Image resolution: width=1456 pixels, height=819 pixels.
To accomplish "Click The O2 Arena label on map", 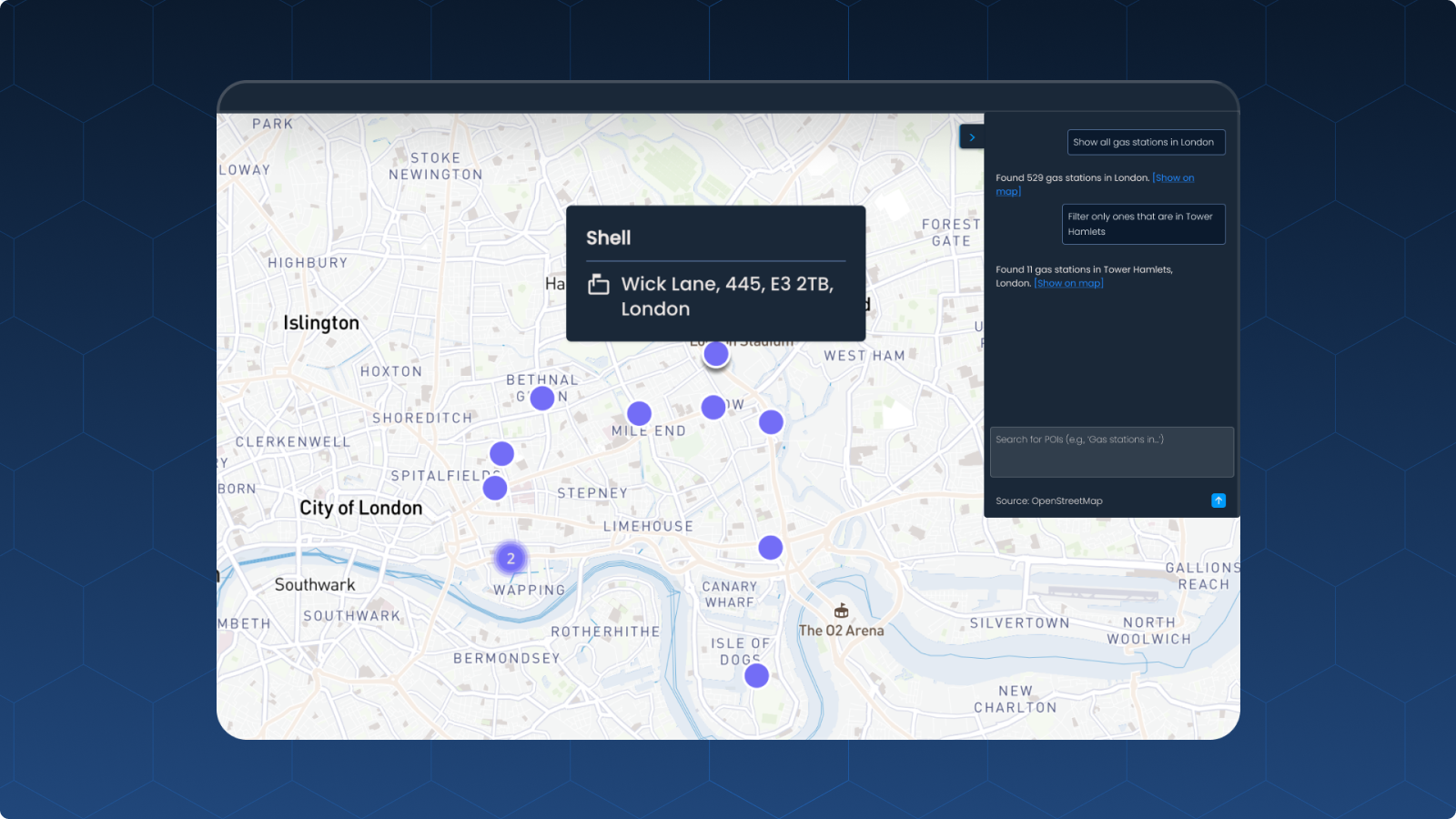I will 841,631.
